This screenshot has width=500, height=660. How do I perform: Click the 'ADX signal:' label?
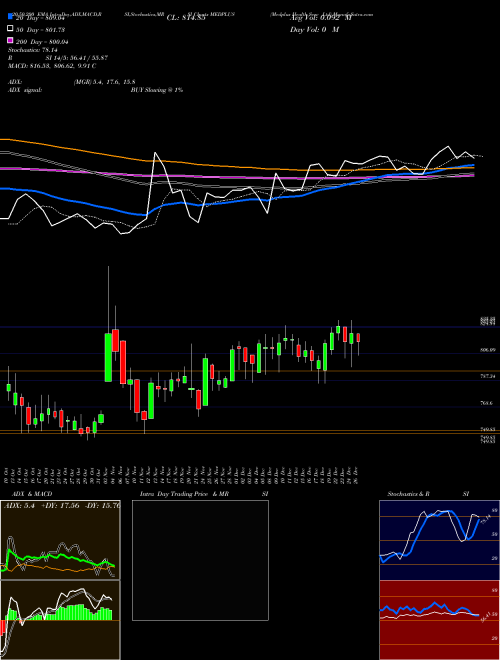pyautogui.click(x=25, y=90)
